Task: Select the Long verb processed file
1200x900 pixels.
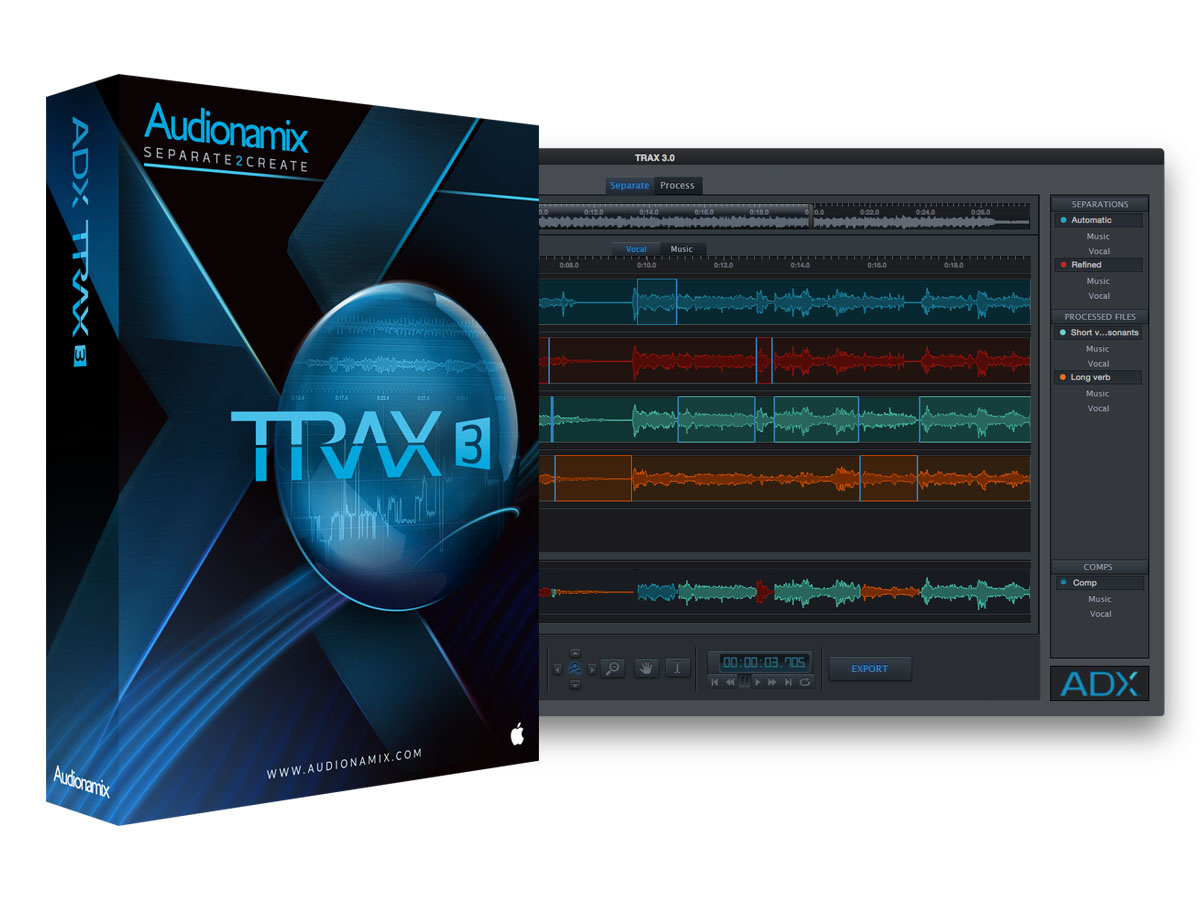Action: point(1098,377)
